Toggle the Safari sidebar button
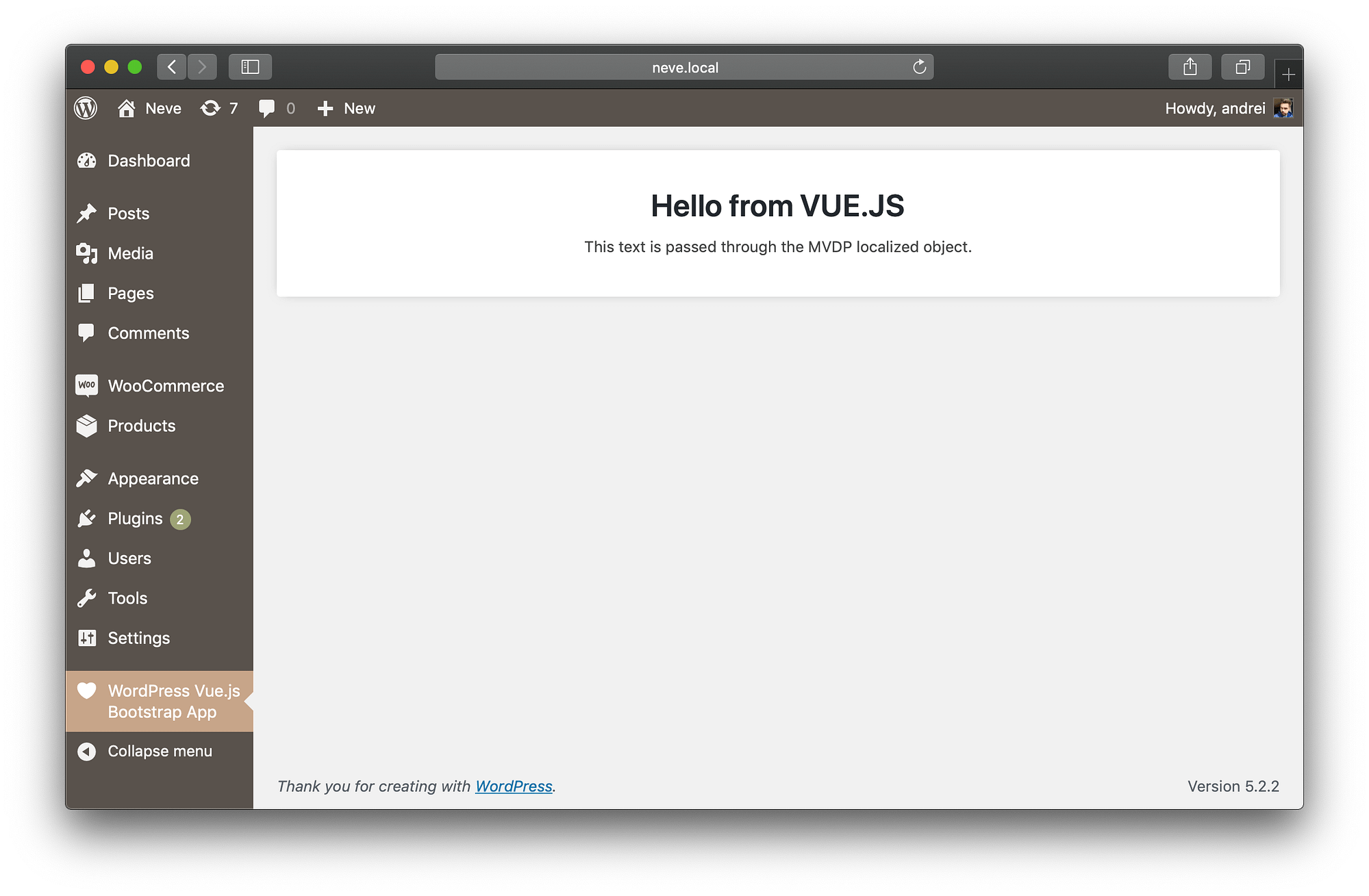The image size is (1369, 896). pyautogui.click(x=250, y=67)
